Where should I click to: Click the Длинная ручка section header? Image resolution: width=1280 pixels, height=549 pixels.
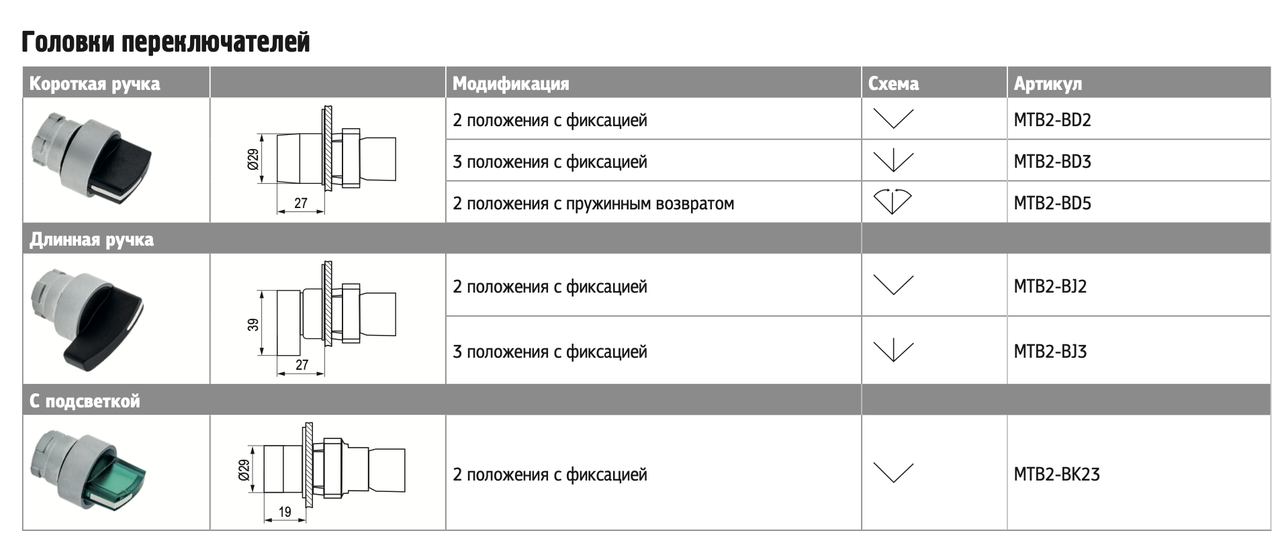click(92, 240)
